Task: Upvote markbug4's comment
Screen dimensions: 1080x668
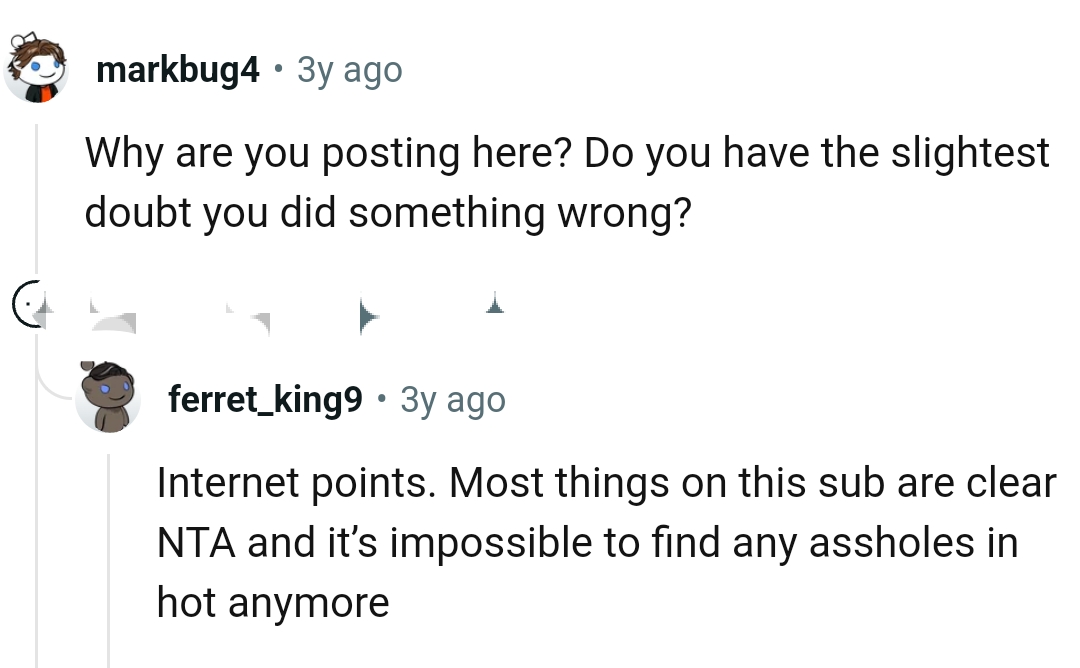Action: 45,308
